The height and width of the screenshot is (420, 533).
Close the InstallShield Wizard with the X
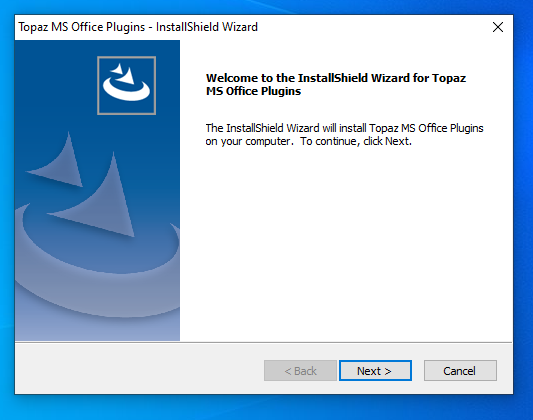(x=498, y=27)
